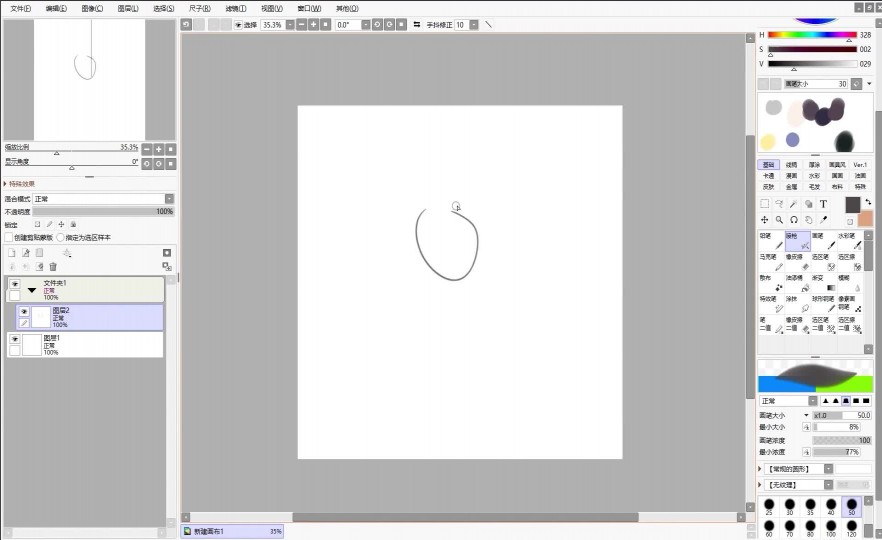Choose the 模糊 blur tool
This screenshot has width=882, height=540.
pyautogui.click(x=850, y=282)
